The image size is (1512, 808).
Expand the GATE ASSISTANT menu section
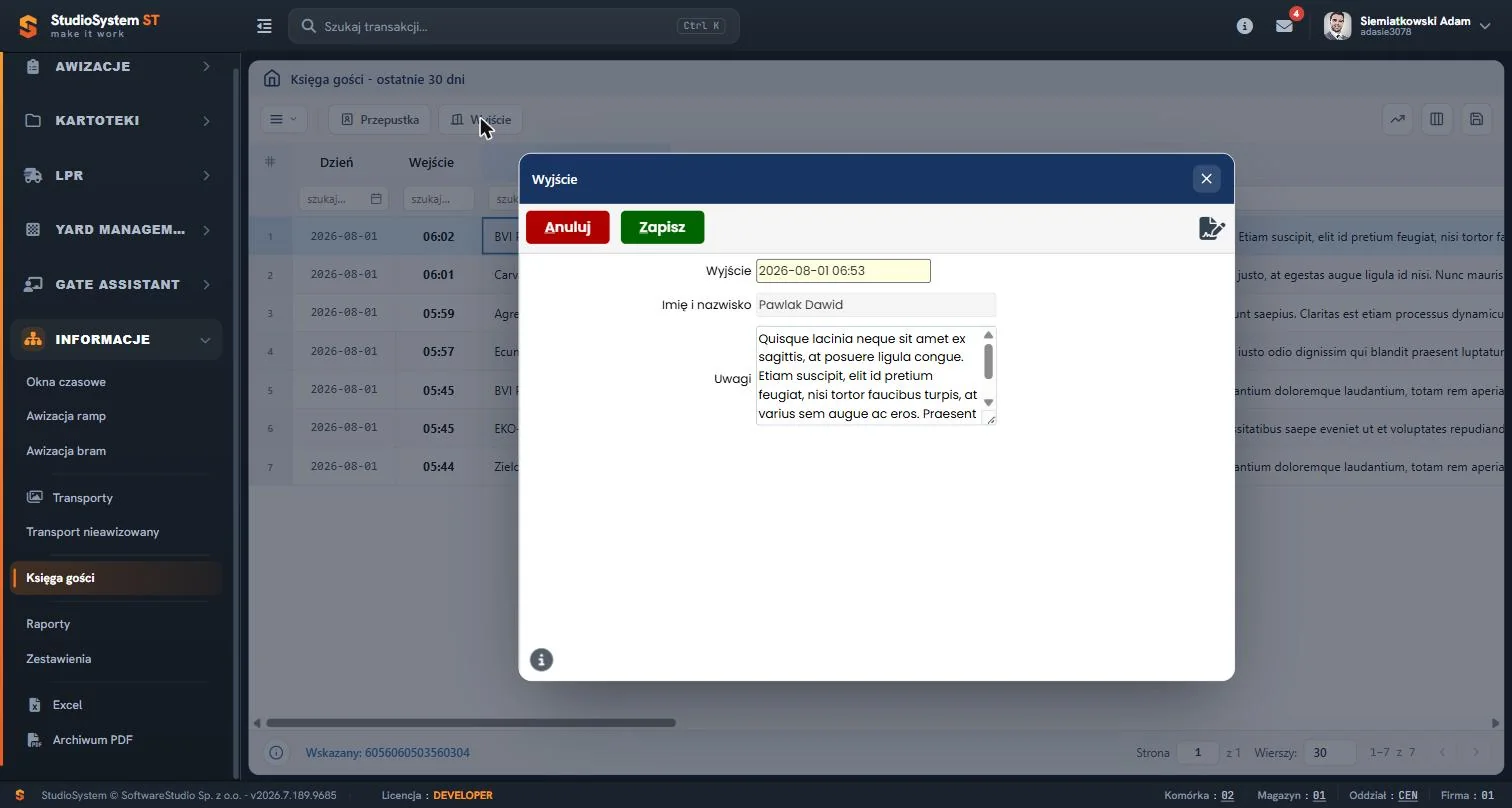tap(116, 284)
